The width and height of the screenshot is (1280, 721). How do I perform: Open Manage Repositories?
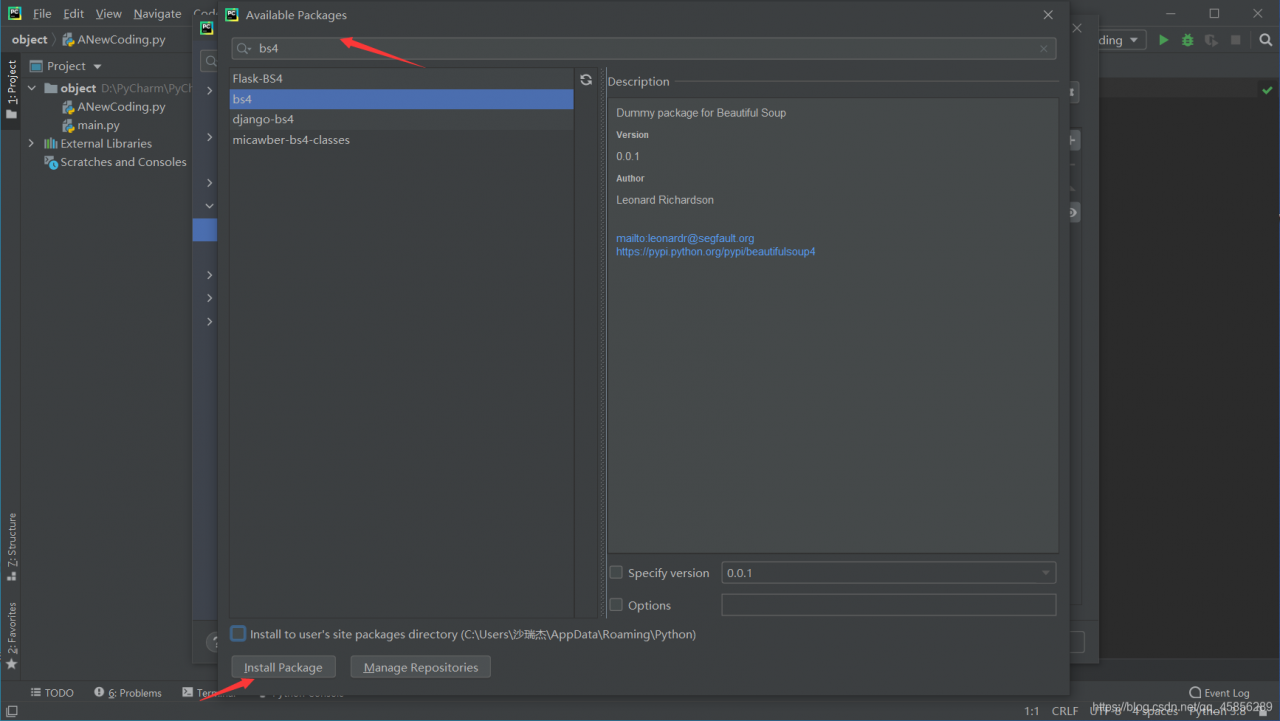click(x=420, y=667)
